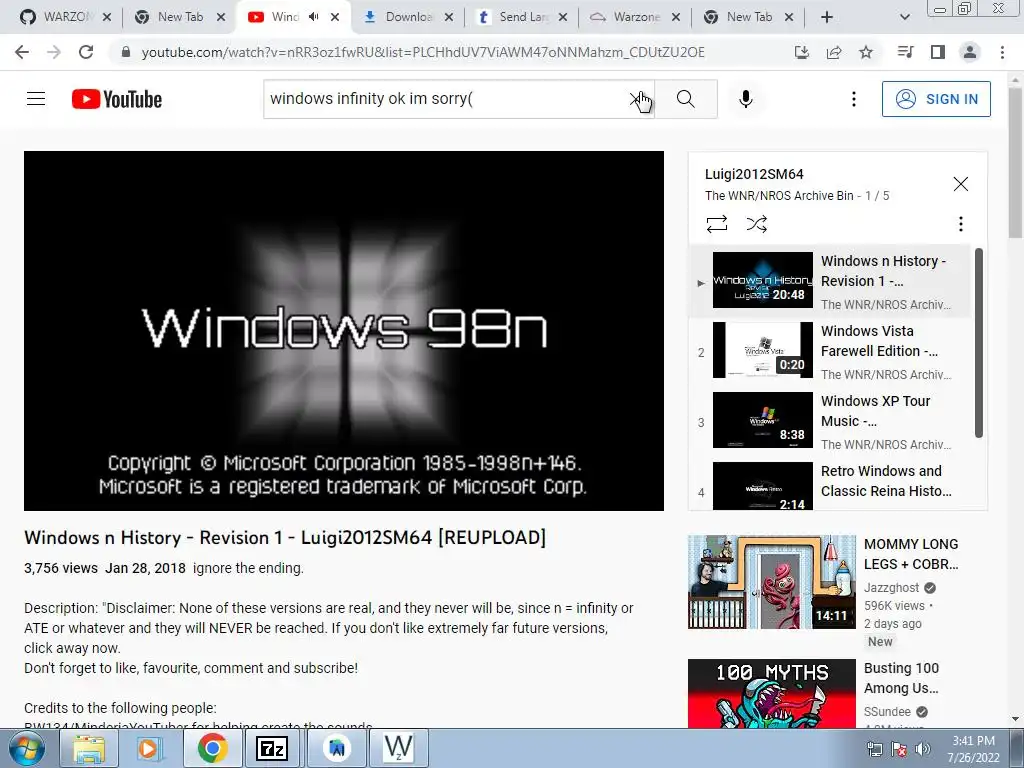Click the Luigi2012SM64 playlist title

[754, 174]
